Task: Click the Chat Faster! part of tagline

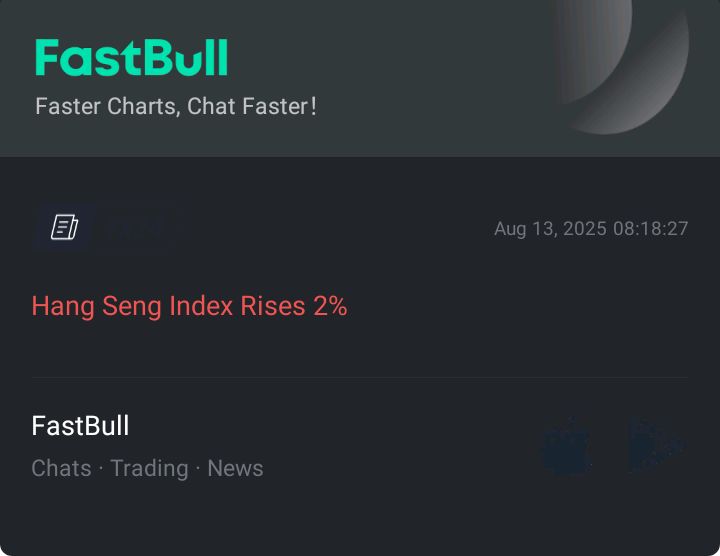Action: coord(252,107)
